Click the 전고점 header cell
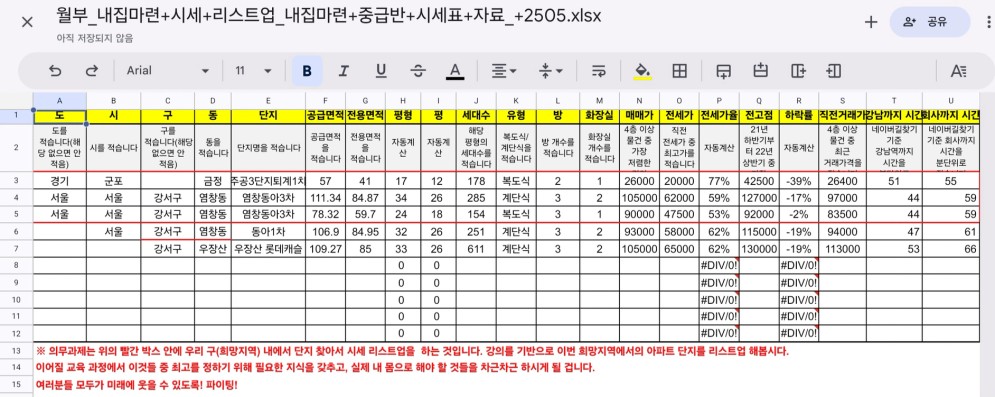Viewport: 995px width, 397px height. pyautogui.click(x=759, y=116)
